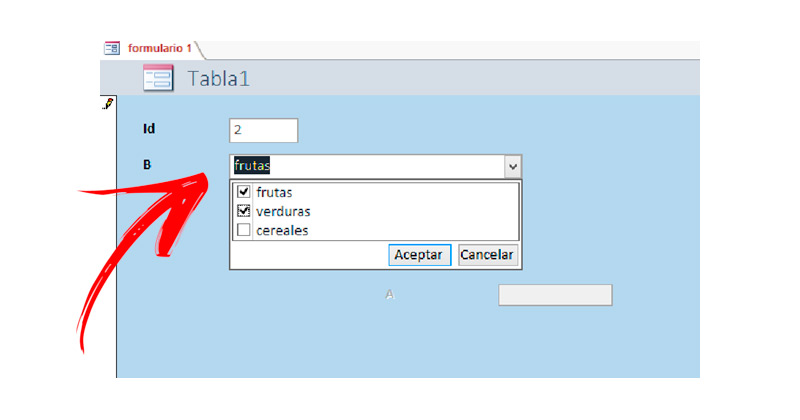Click the Id field label
Screen dimensions: 800x420
[150, 129]
